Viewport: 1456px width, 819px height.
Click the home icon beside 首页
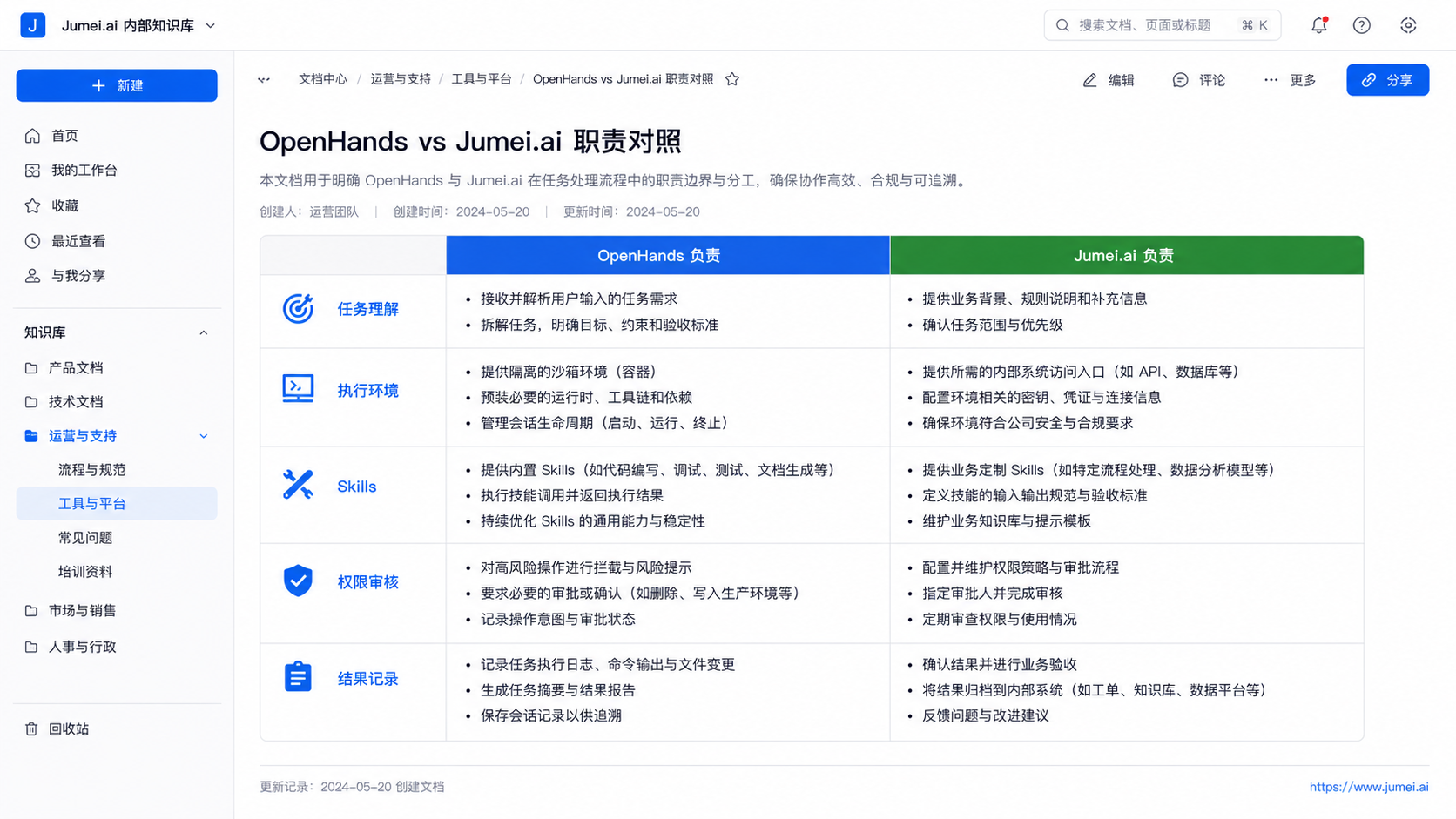click(x=32, y=136)
